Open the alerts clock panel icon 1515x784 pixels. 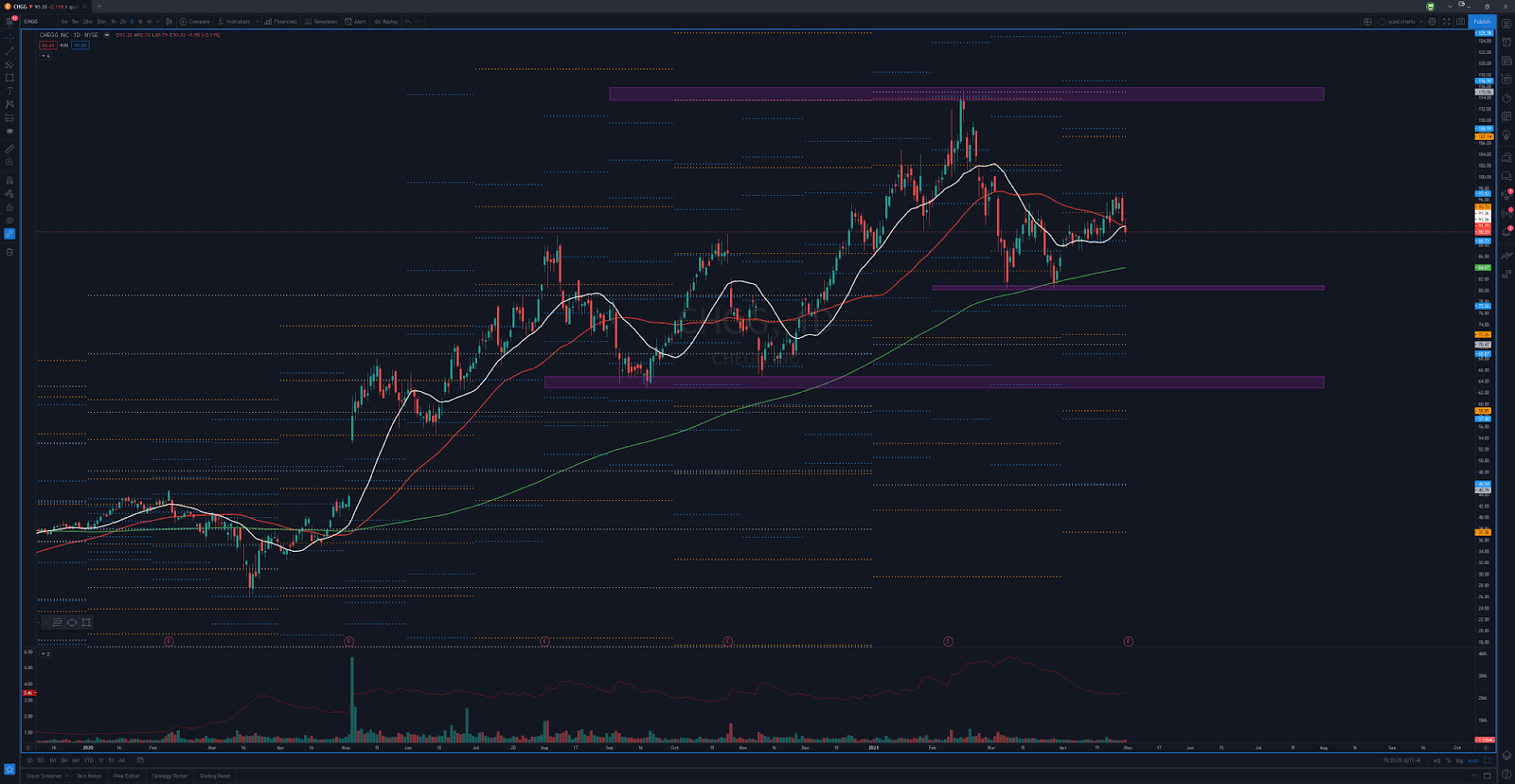coord(1506,43)
